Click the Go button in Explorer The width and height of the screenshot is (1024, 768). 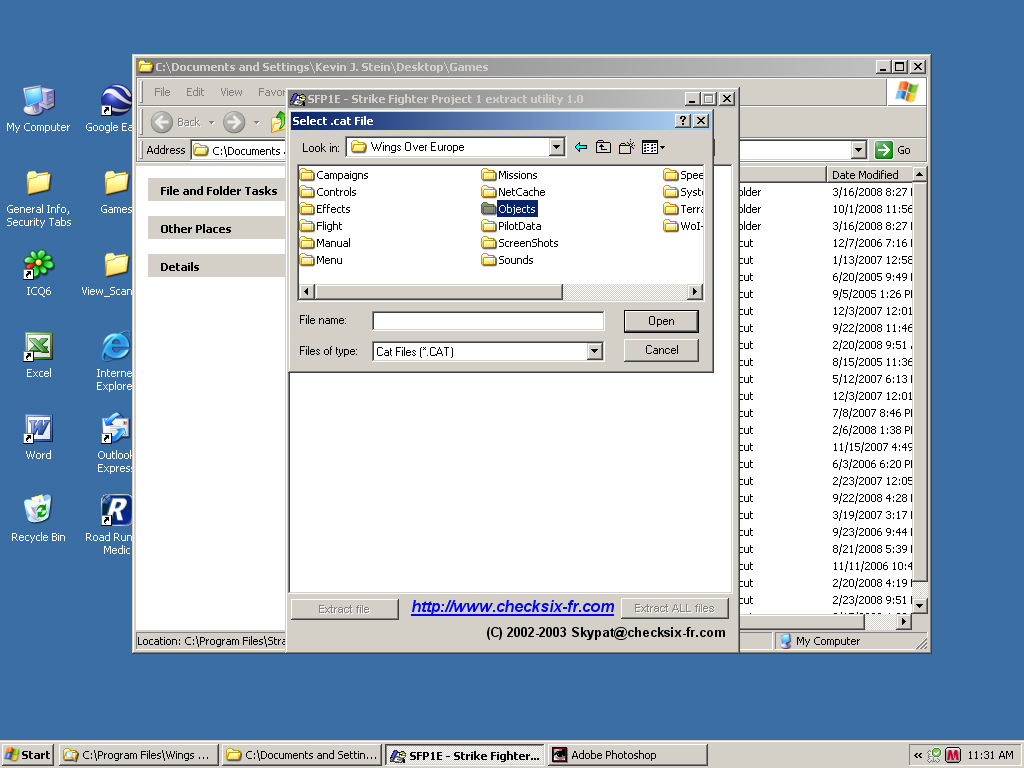[893, 150]
